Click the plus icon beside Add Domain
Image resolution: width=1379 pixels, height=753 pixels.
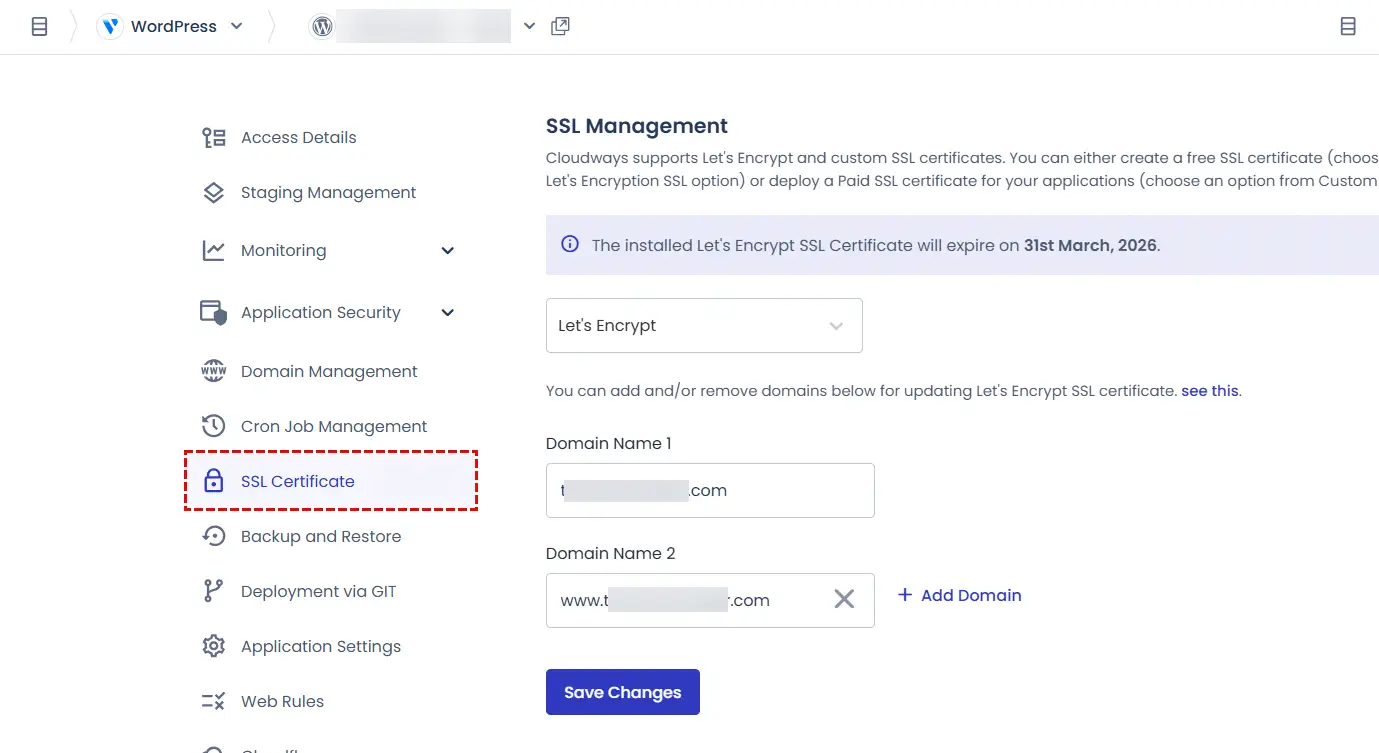click(x=905, y=594)
